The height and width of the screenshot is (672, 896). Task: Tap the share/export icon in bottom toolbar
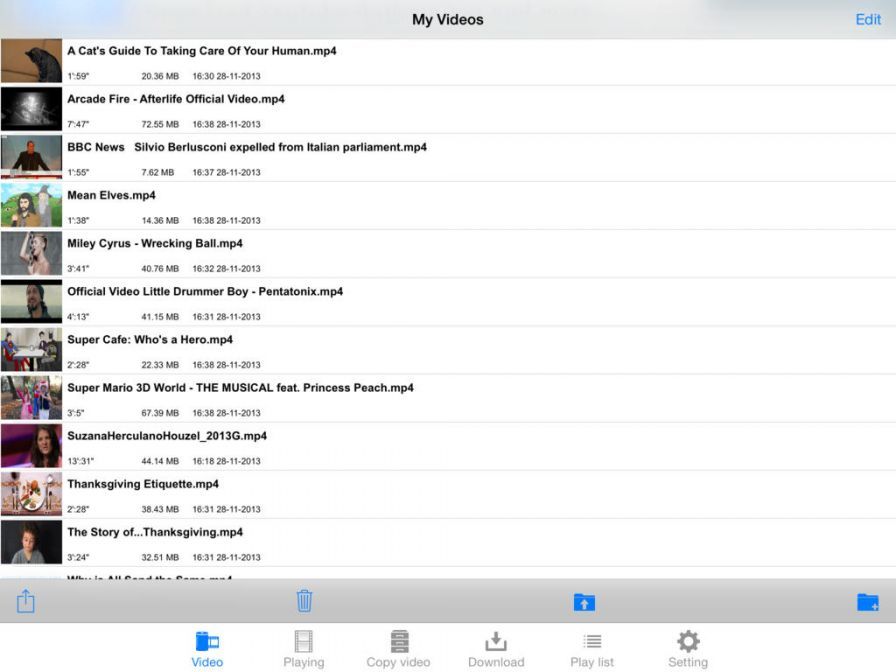[26, 601]
